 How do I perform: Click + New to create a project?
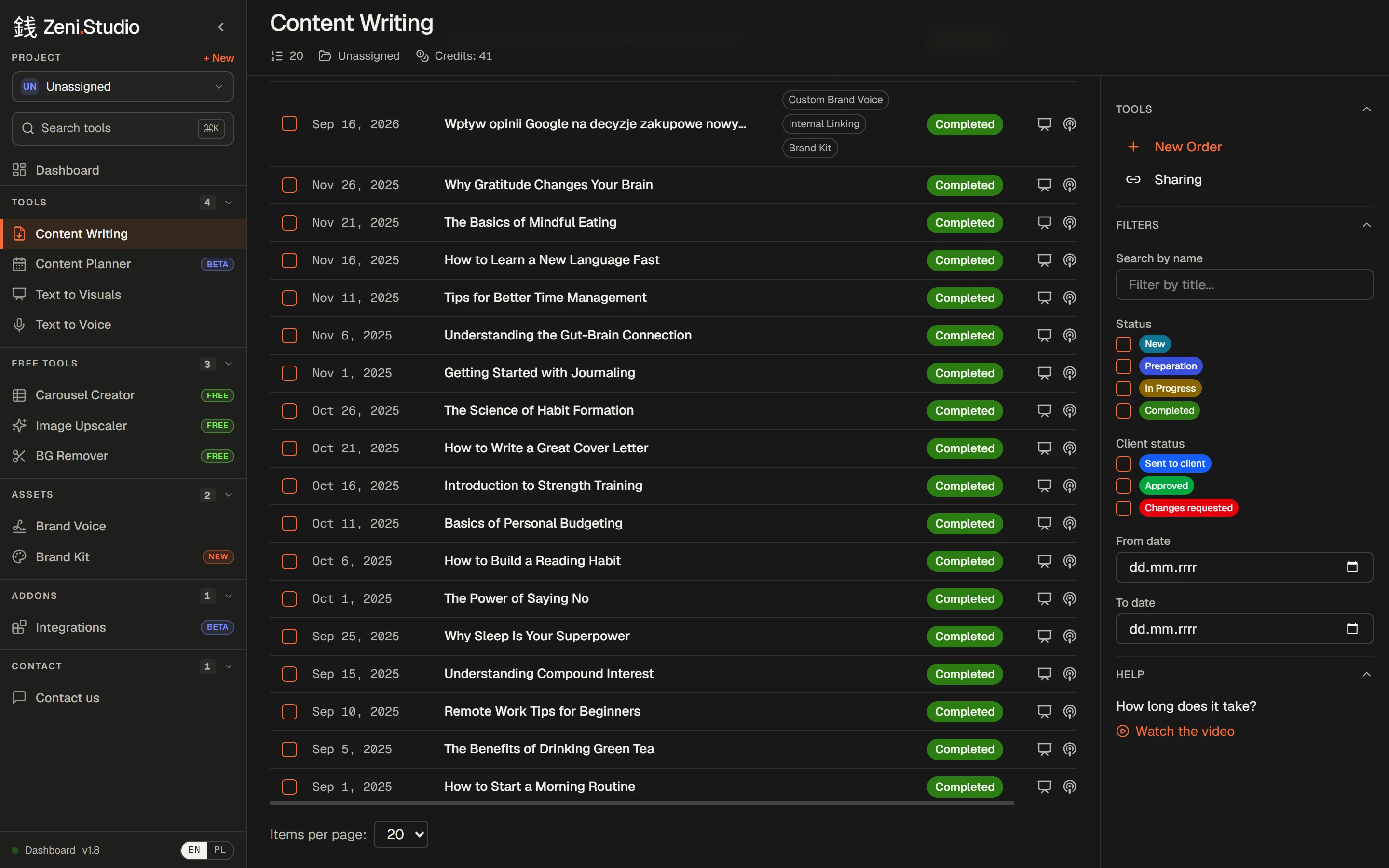(x=218, y=58)
